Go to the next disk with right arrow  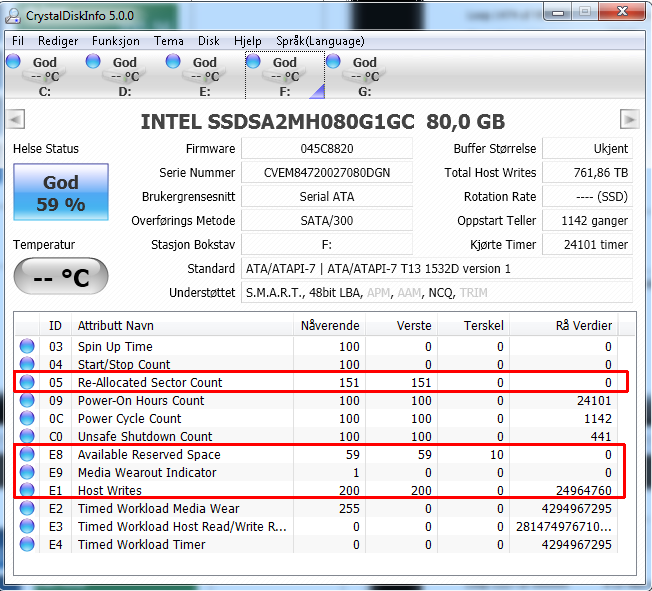click(630, 119)
